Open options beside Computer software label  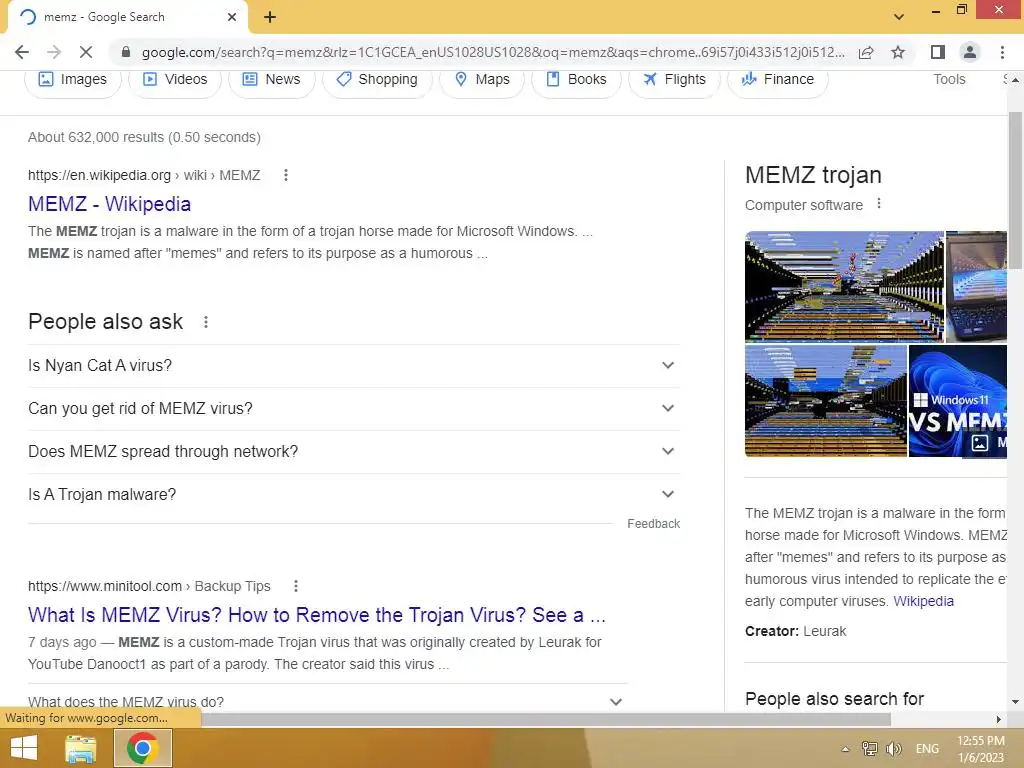coord(879,204)
